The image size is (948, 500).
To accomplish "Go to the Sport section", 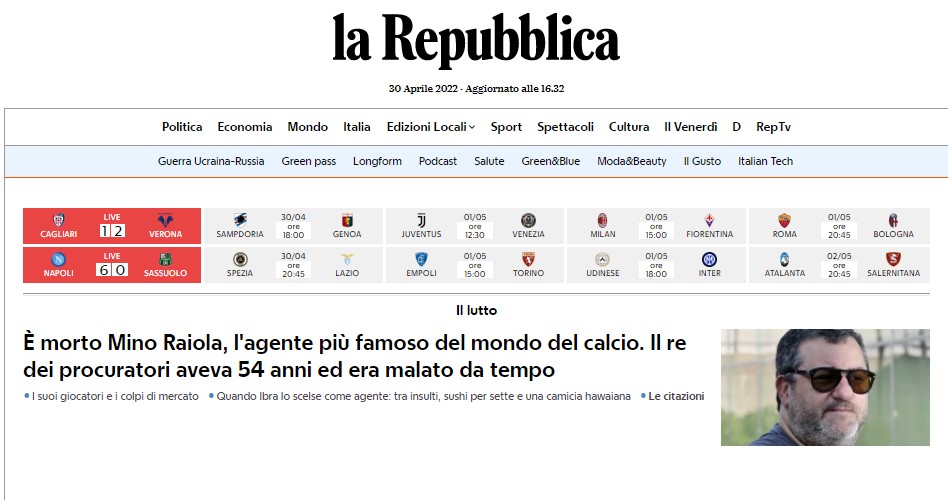I will (x=506, y=127).
